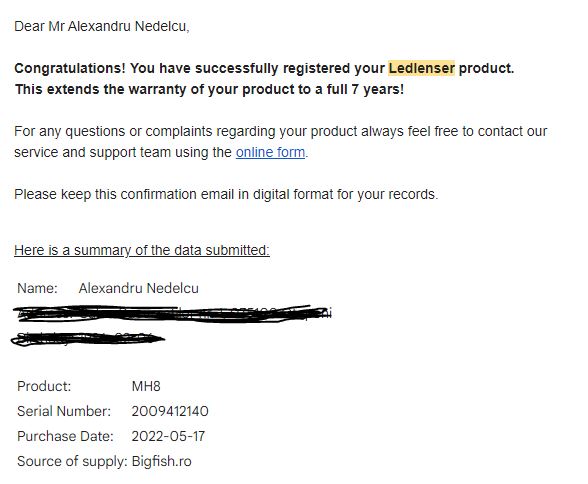The width and height of the screenshot is (588, 484).
Task: Click the MH8 product value
Action: [x=146, y=386]
